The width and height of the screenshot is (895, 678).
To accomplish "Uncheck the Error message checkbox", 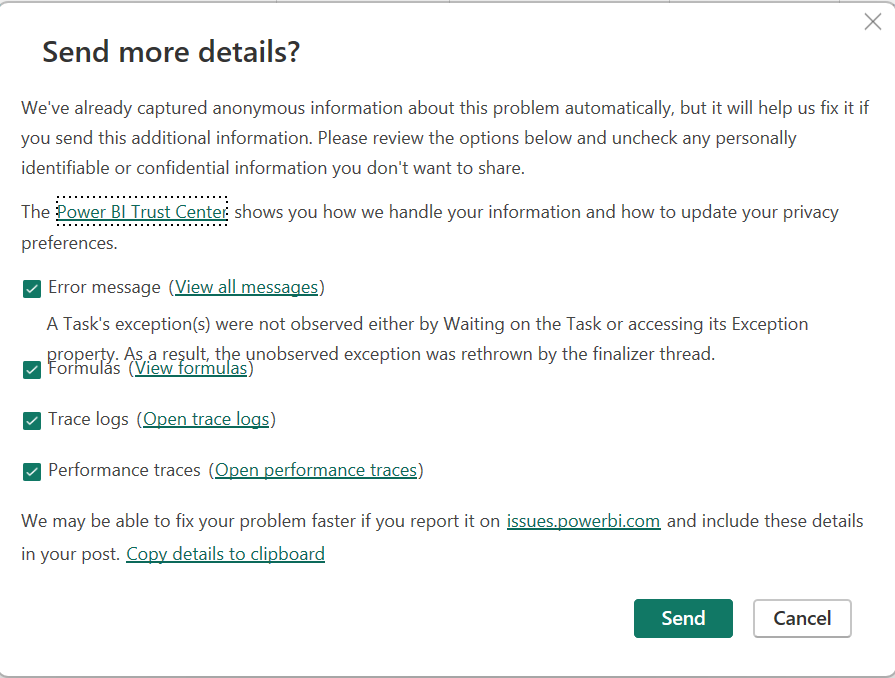I will [32, 289].
